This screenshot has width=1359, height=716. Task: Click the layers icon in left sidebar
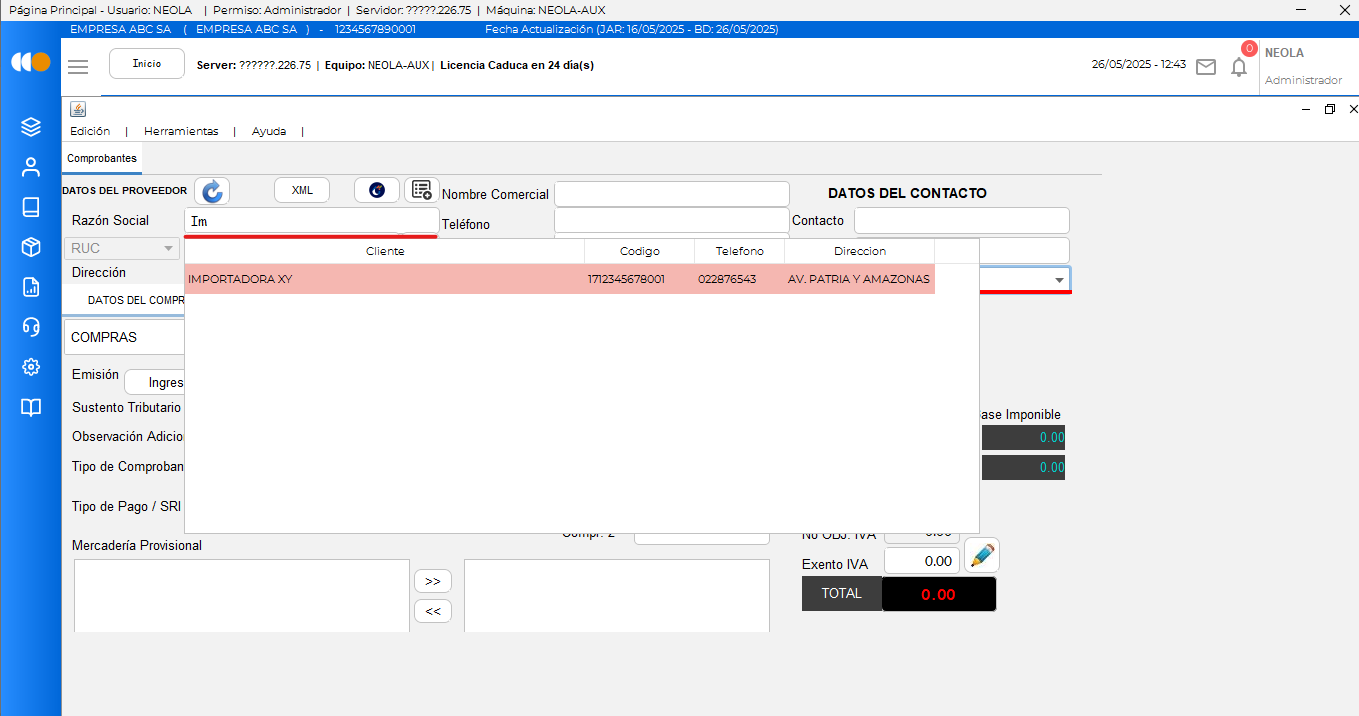(31, 127)
